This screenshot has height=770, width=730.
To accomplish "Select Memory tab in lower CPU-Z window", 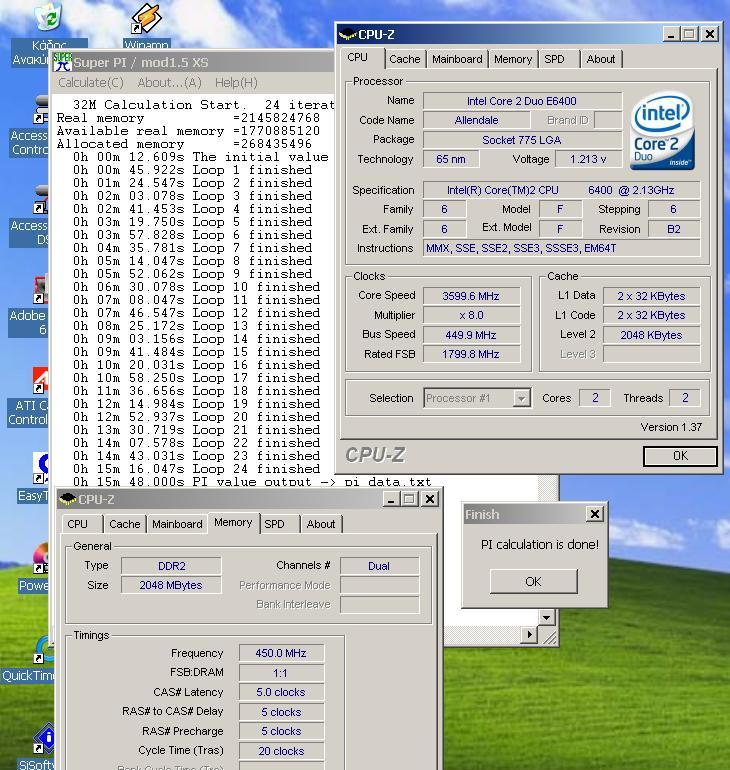I will 233,523.
